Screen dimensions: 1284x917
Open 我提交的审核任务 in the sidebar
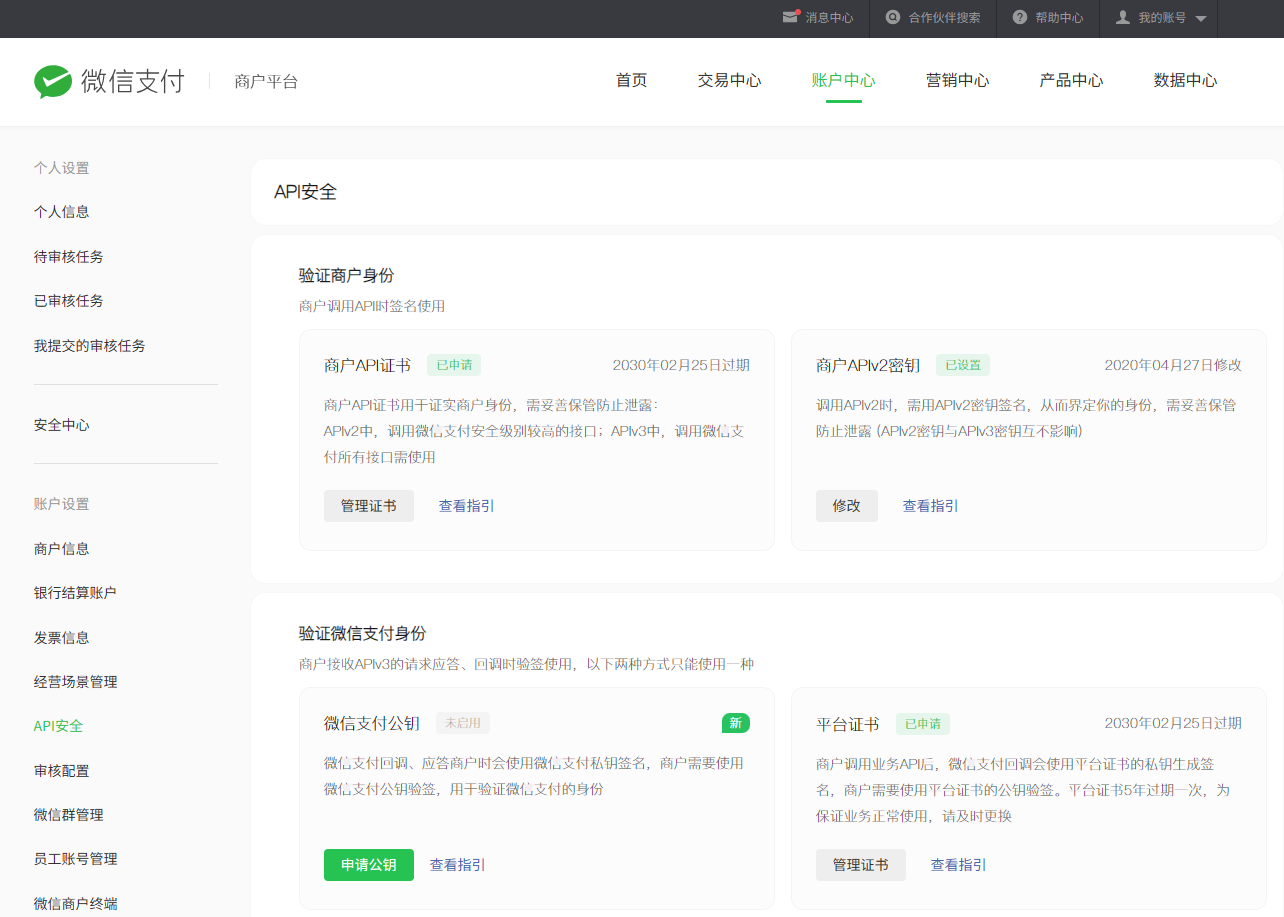point(90,346)
